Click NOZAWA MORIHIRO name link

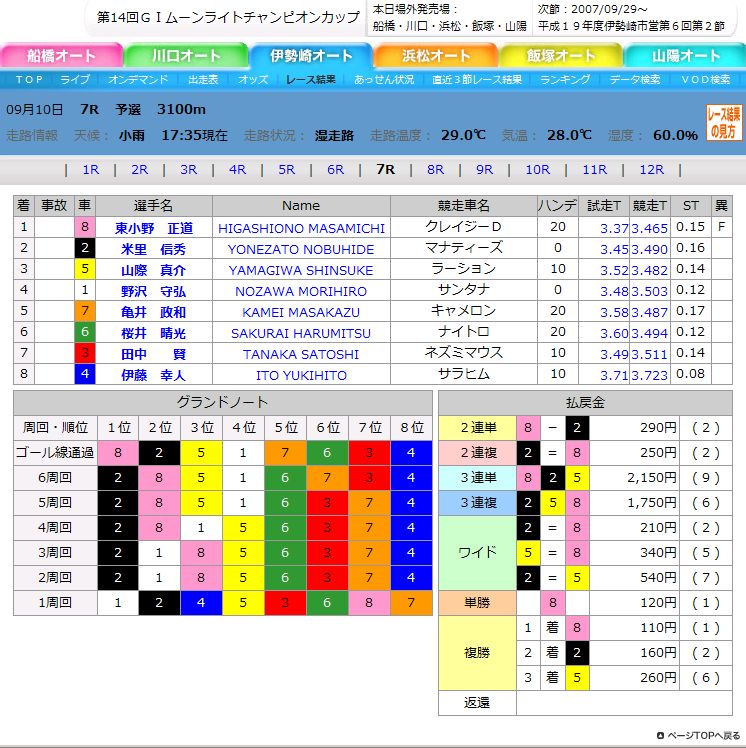coord(301,291)
